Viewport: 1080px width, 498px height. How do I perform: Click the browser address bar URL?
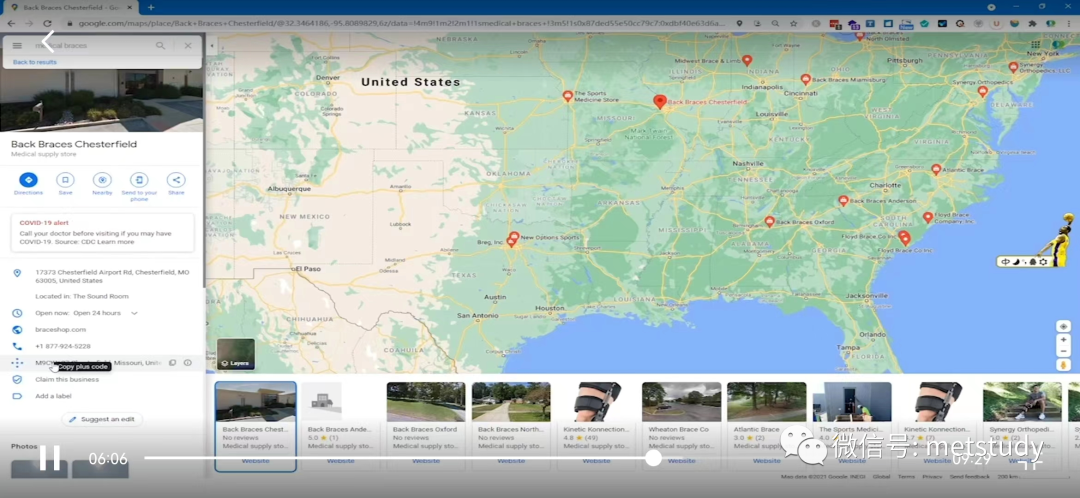(401, 23)
